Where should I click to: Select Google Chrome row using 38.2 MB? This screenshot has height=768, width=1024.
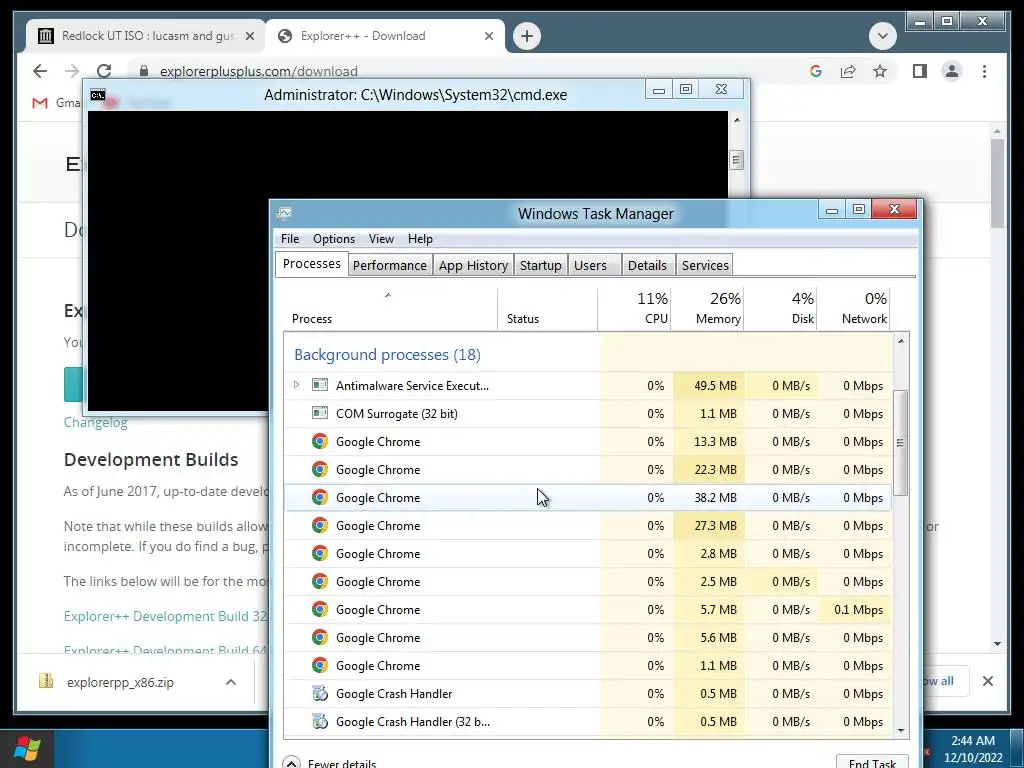588,498
